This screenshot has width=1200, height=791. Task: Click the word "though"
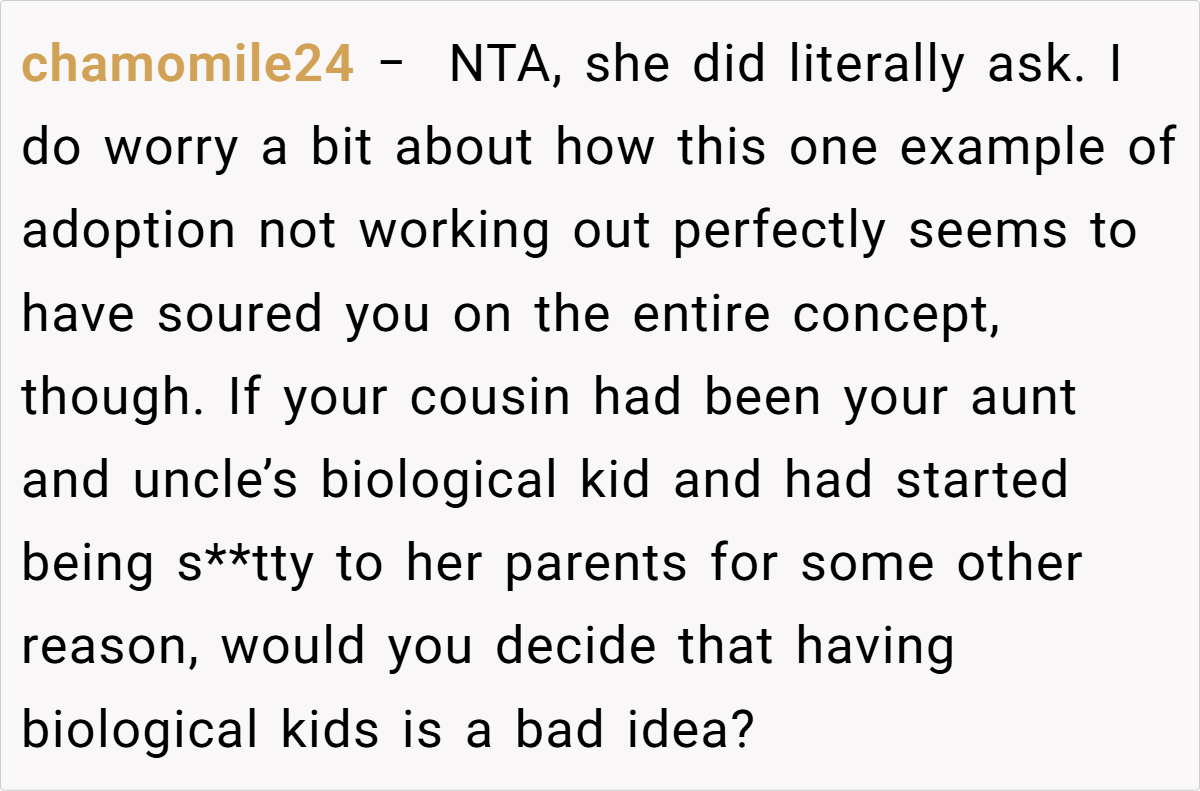pos(110,398)
